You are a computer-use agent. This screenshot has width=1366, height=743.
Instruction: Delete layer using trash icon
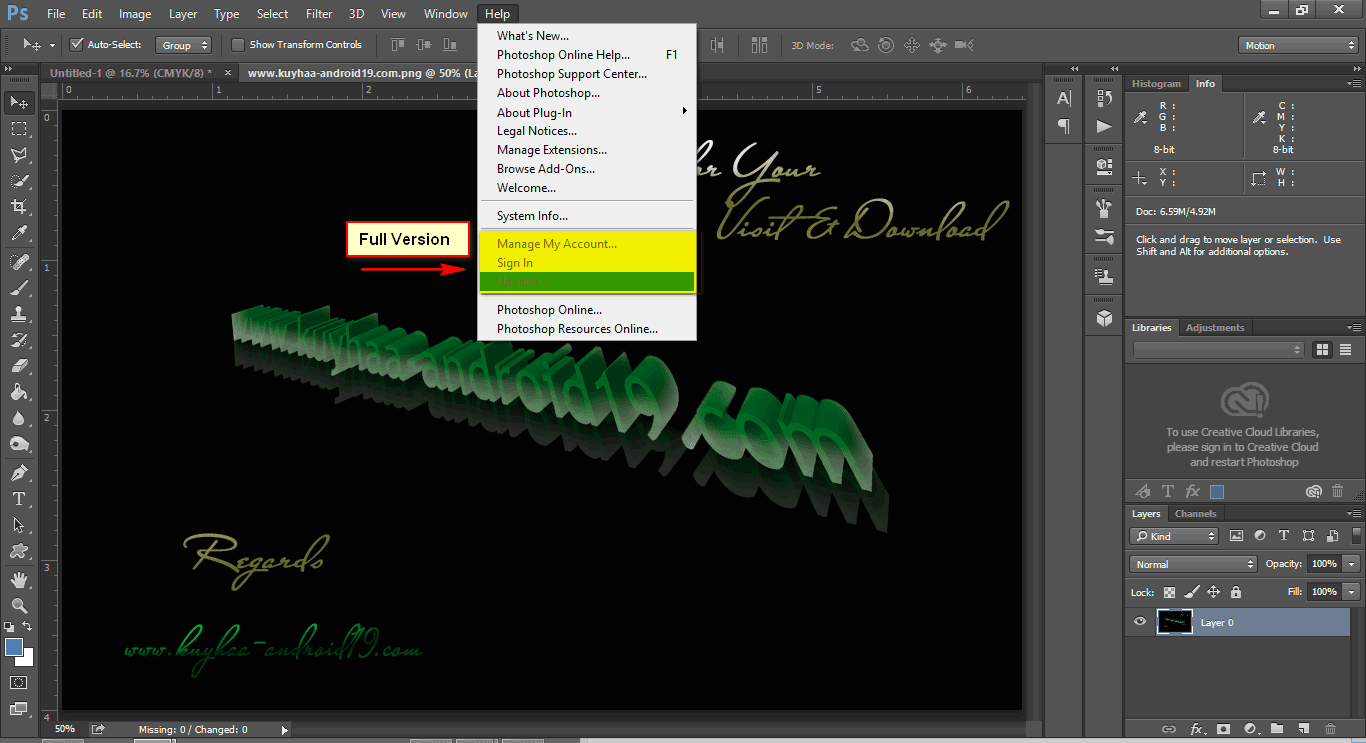click(x=1329, y=729)
